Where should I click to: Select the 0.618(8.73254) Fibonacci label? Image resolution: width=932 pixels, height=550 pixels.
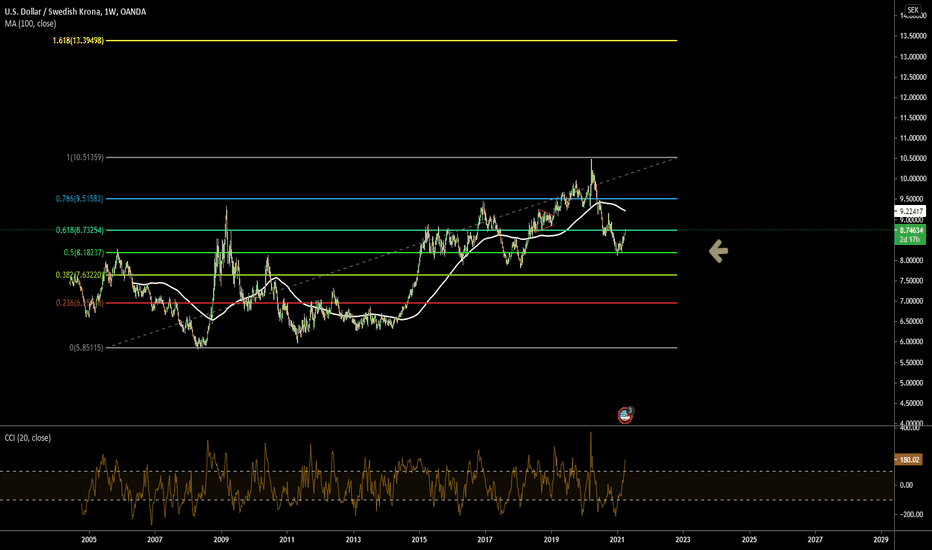tap(80, 230)
